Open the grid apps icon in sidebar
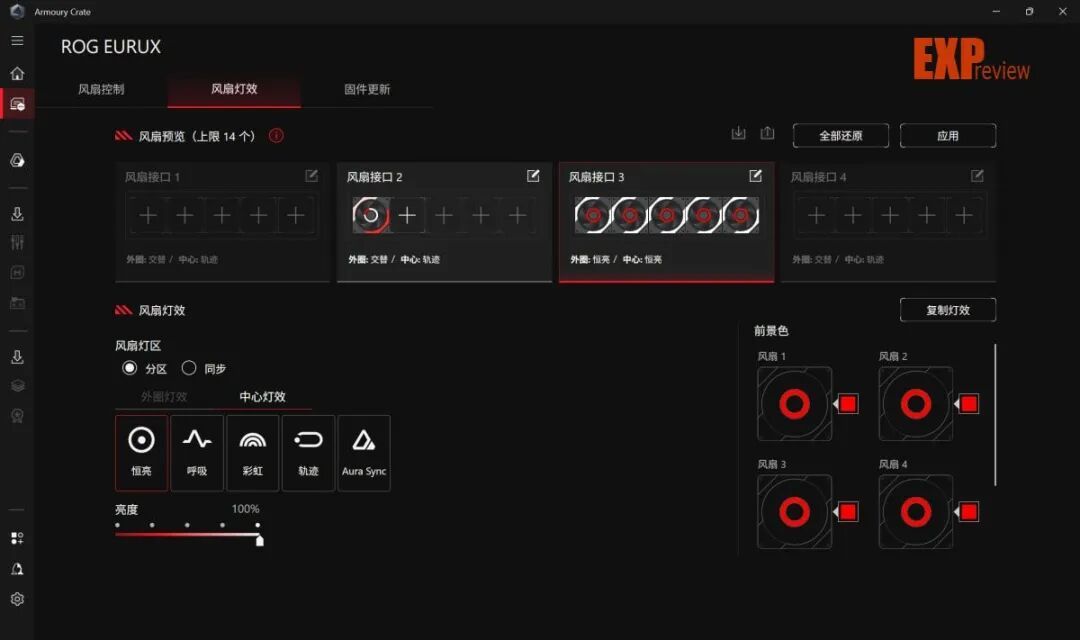 click(x=17, y=538)
